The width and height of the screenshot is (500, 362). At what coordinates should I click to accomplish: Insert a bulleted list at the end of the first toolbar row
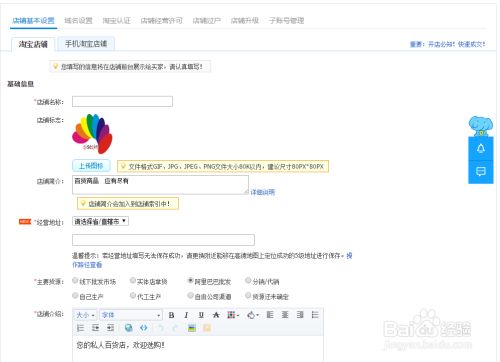click(x=315, y=315)
